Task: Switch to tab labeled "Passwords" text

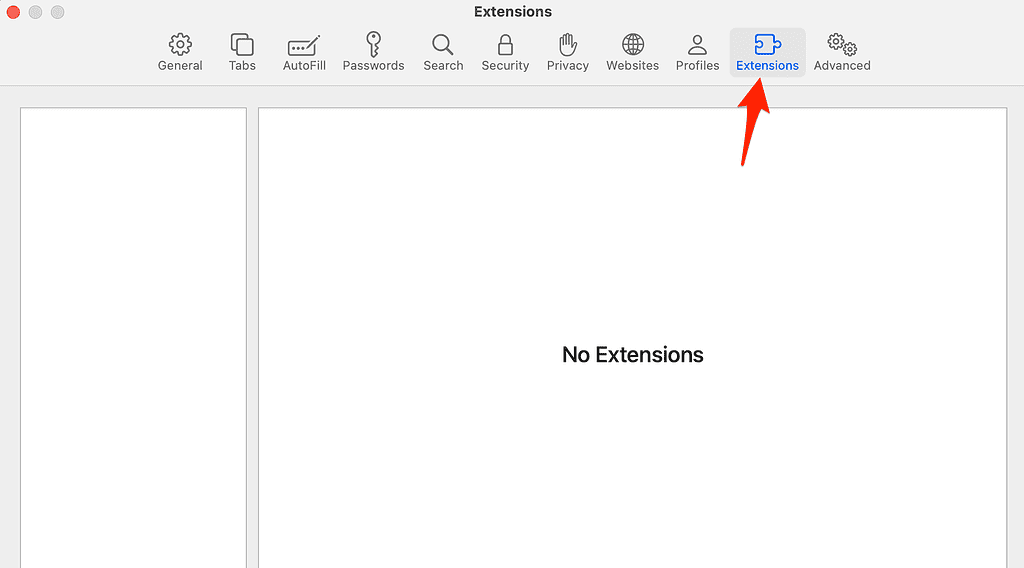Action: (373, 66)
